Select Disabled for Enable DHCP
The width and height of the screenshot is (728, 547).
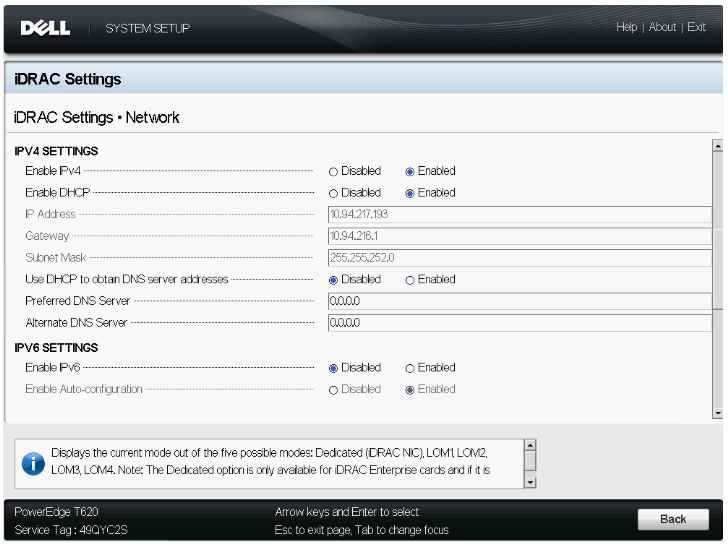pos(333,194)
